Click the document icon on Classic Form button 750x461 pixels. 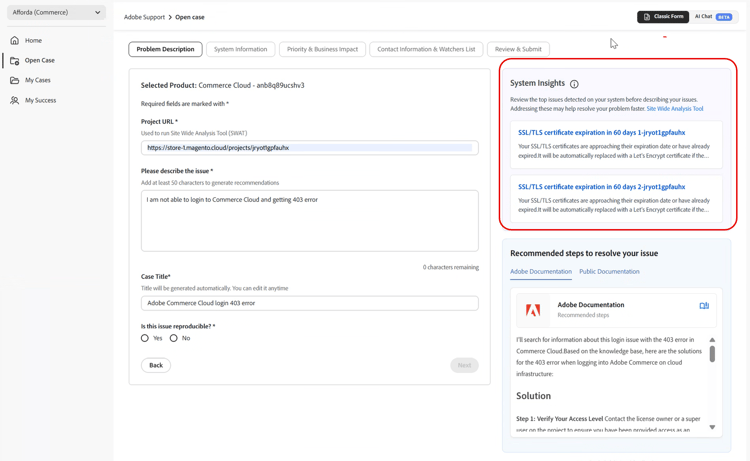click(x=647, y=17)
